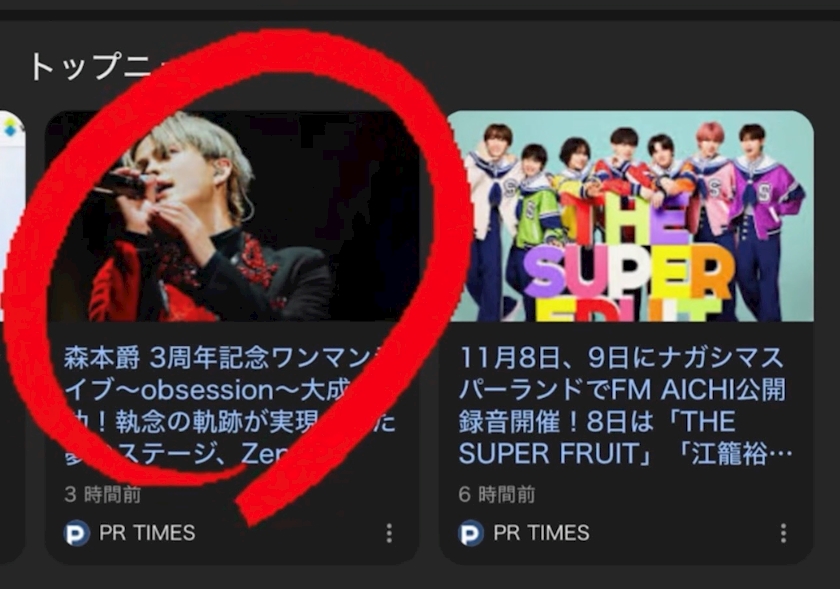Screen dimensions: 840x589
Task: Click PR TIMES logo icon under second article
Action: click(x=471, y=533)
